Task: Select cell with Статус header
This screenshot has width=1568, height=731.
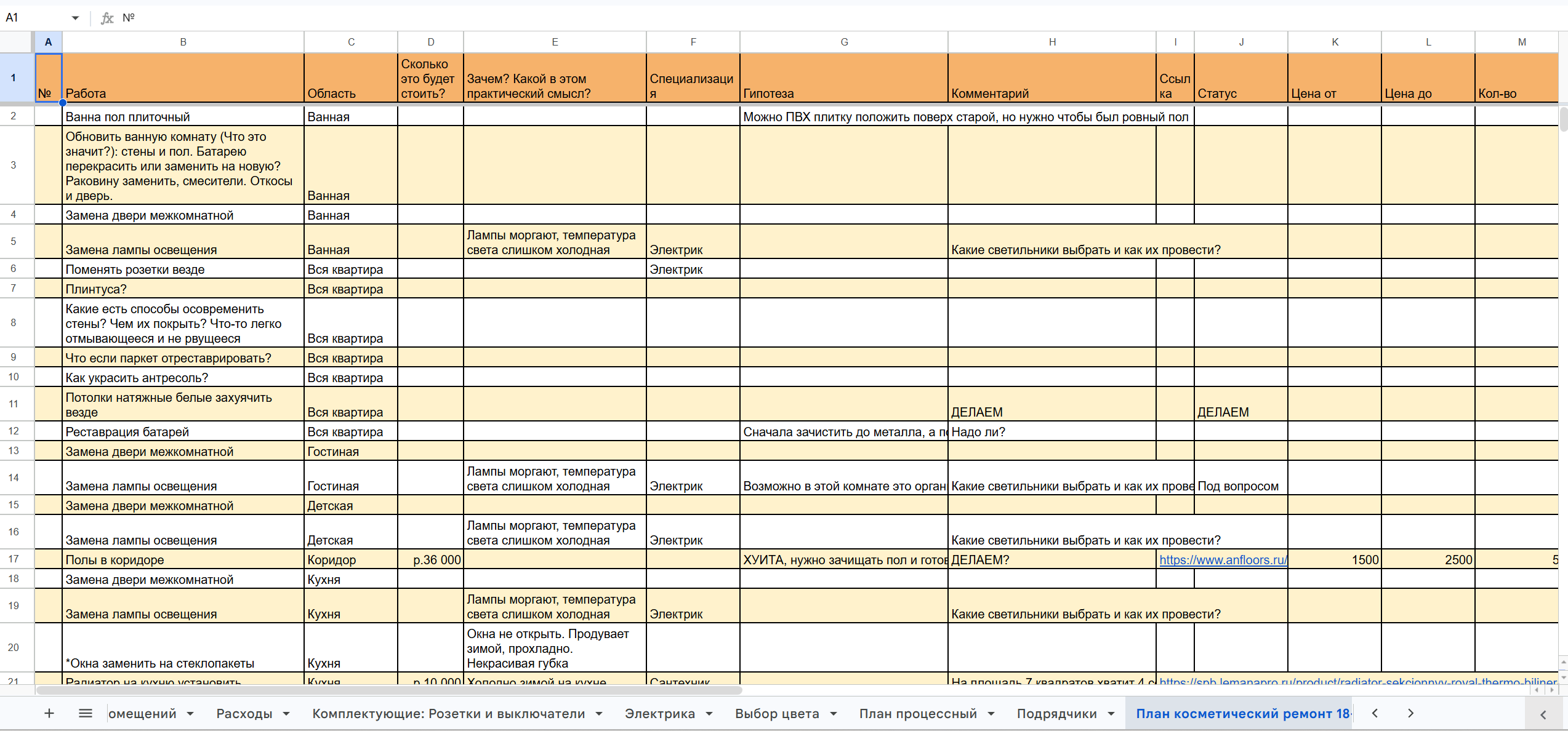Action: [1240, 78]
